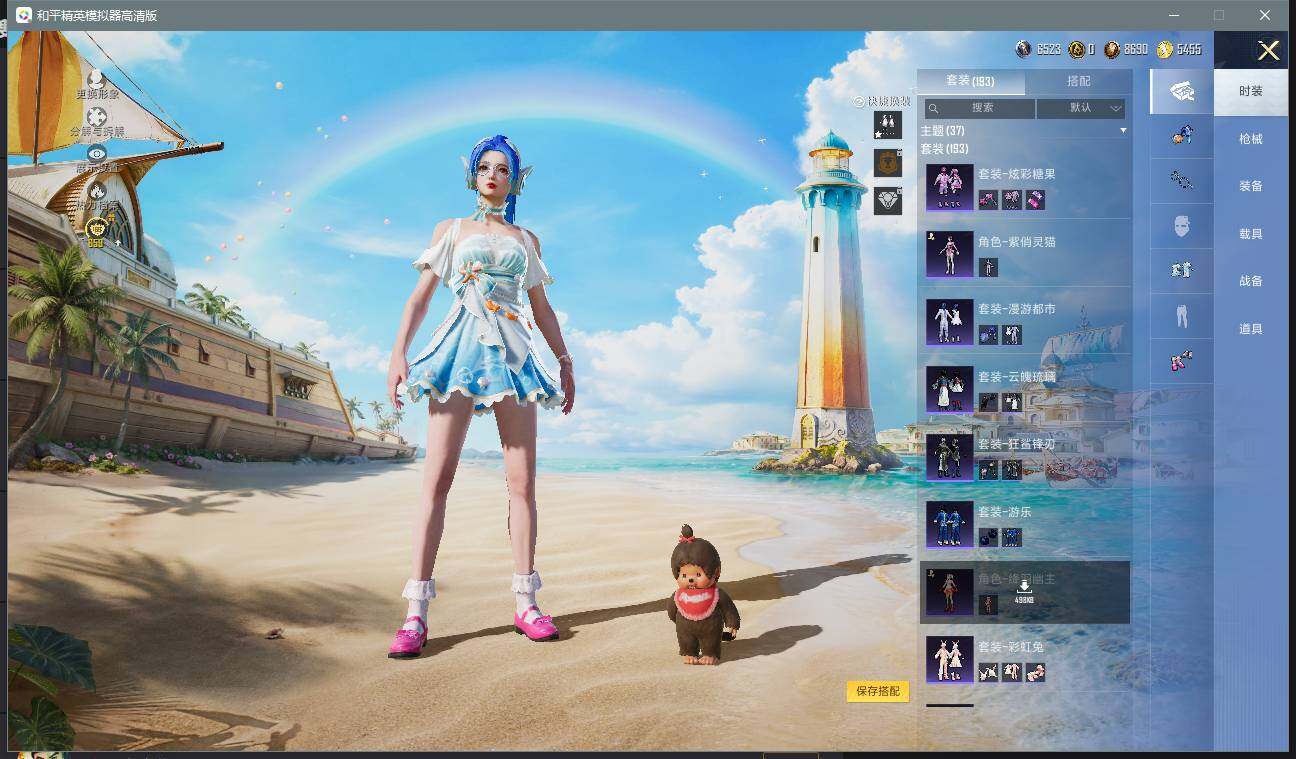The height and width of the screenshot is (759, 1296).
Task: Open the flame-shaped icon below the eye
Action: pyautogui.click(x=96, y=190)
